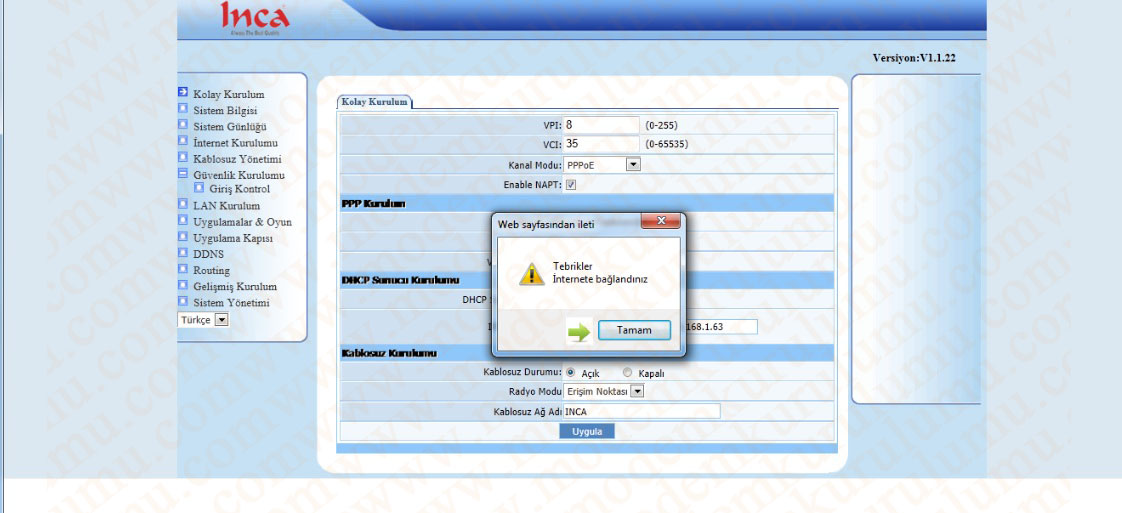This screenshot has width=1122, height=513.
Task: Open Routing settings page
Action: (x=211, y=270)
